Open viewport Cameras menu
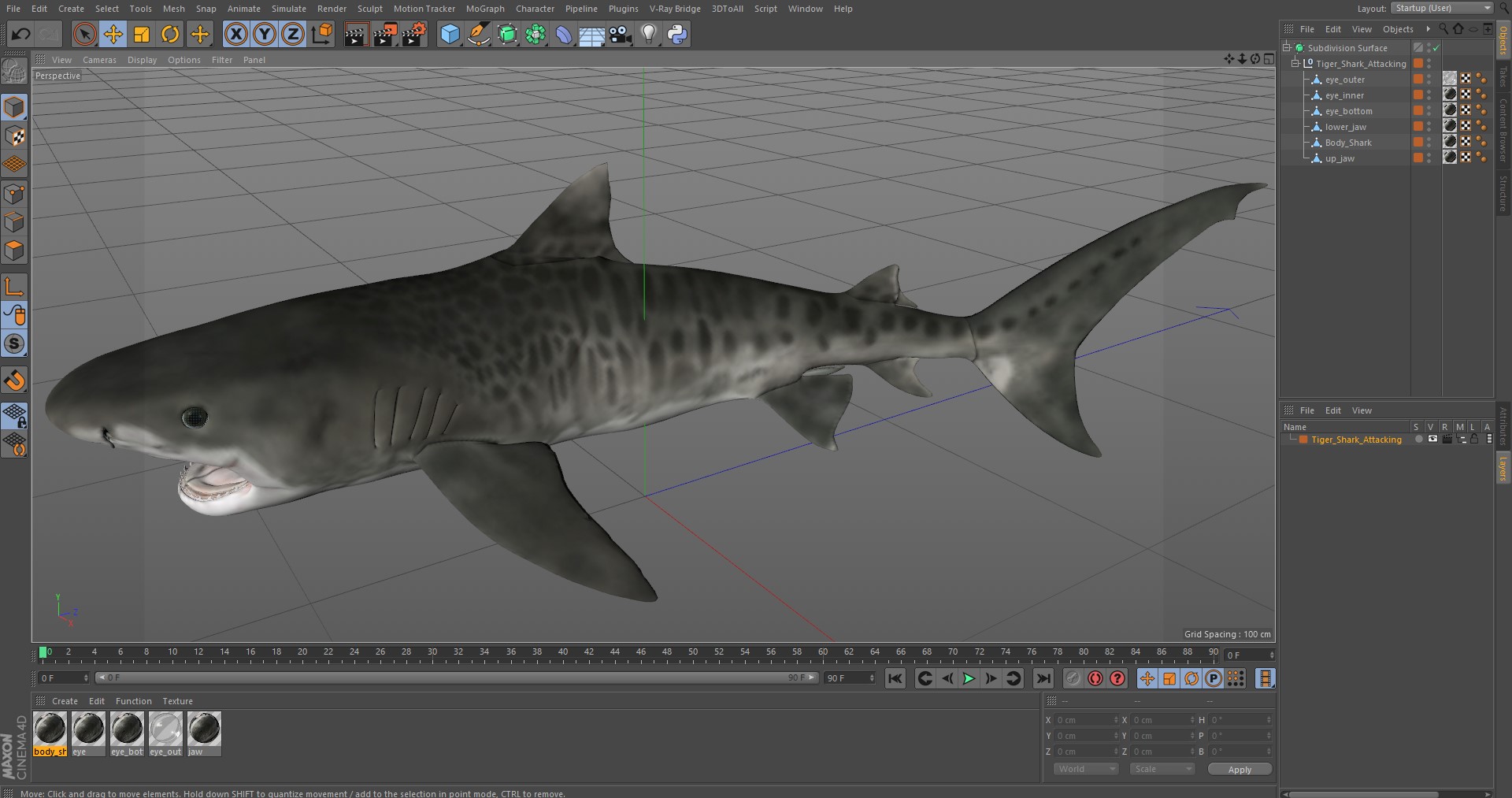This screenshot has width=1512, height=798. click(x=99, y=60)
